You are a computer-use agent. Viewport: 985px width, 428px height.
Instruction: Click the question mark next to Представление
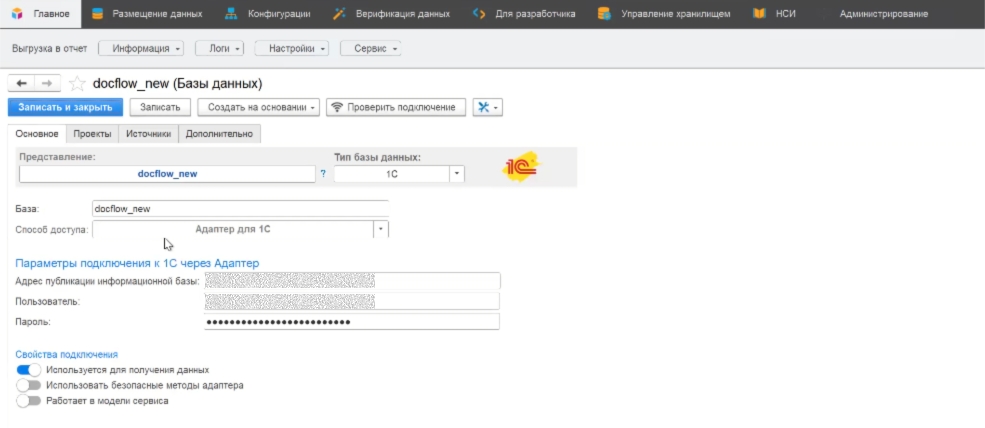(323, 174)
